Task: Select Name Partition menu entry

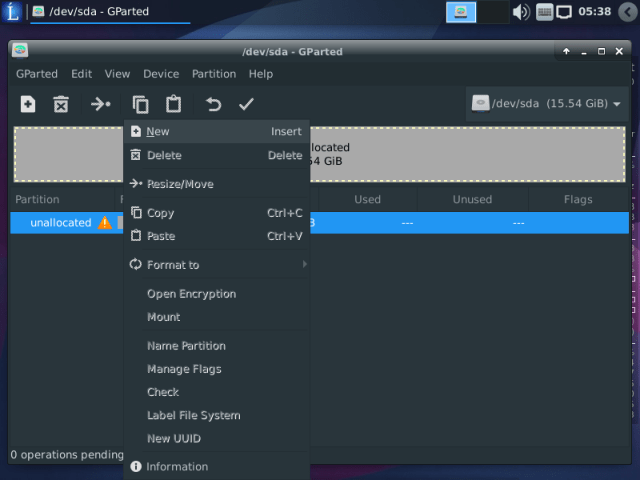Action: tap(217, 346)
